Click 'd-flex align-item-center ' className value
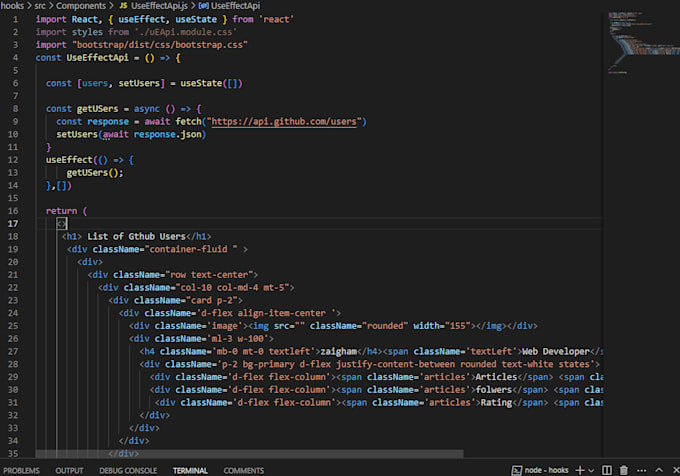680x476 pixels. (268, 313)
